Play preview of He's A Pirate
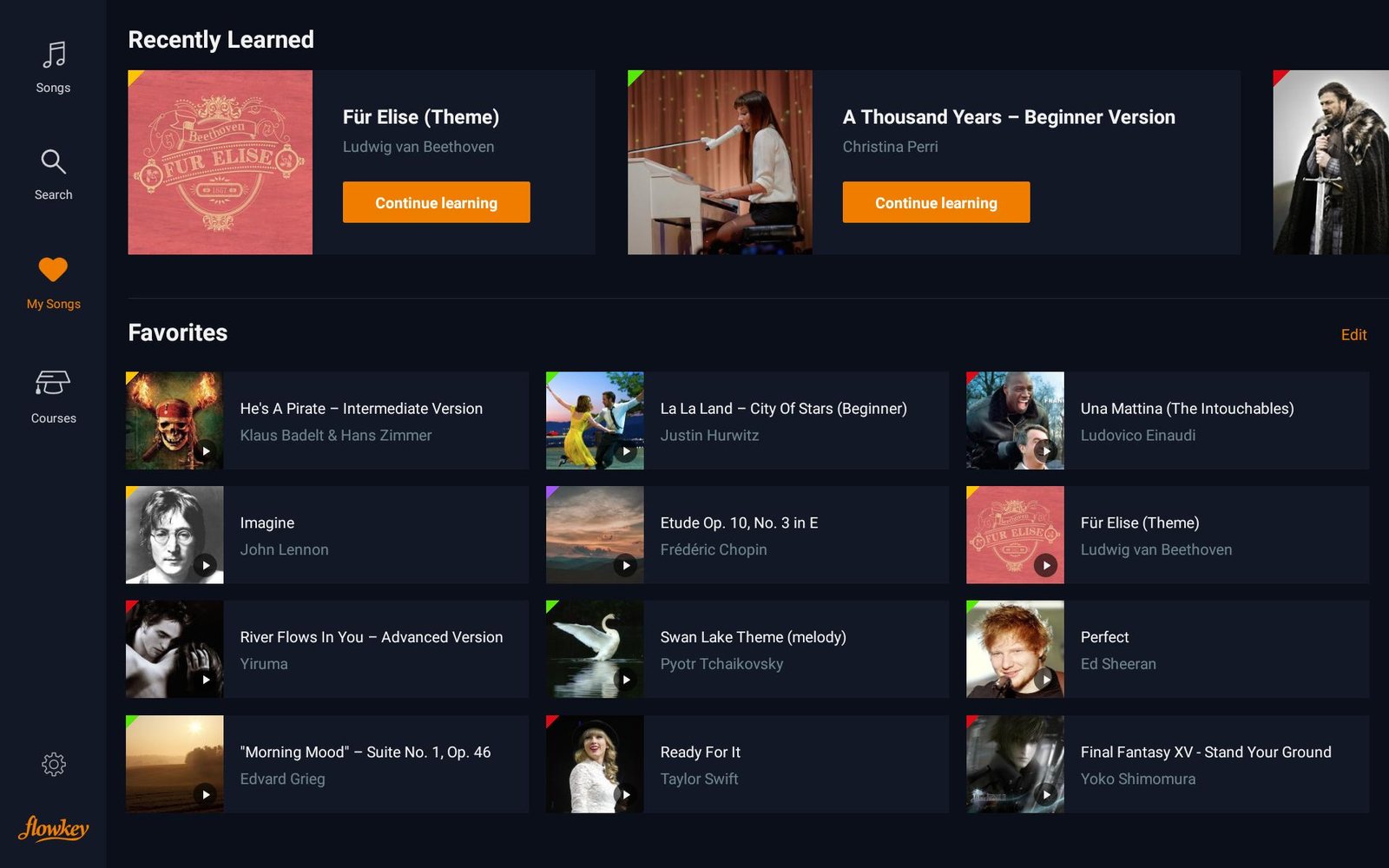The height and width of the screenshot is (868, 1389). click(x=205, y=451)
